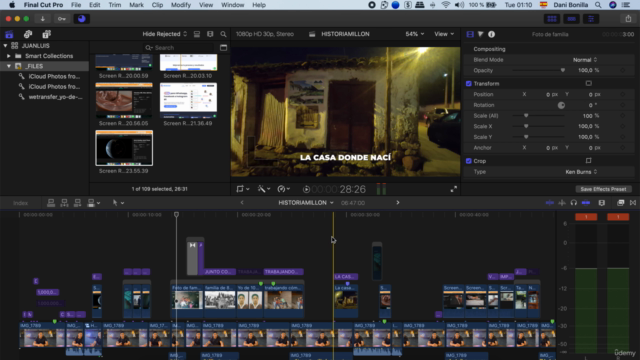Toggle the inspector panel sliders button

click(591, 19)
